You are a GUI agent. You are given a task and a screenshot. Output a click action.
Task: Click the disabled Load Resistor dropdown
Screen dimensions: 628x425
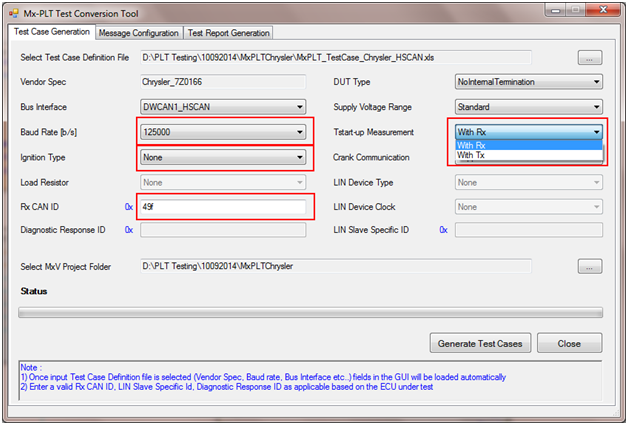(223, 183)
